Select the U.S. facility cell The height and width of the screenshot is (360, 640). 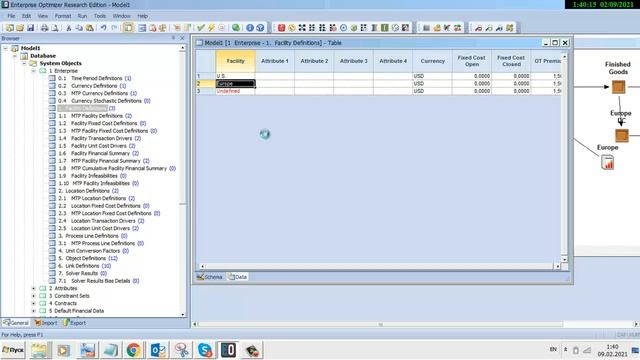click(236, 76)
